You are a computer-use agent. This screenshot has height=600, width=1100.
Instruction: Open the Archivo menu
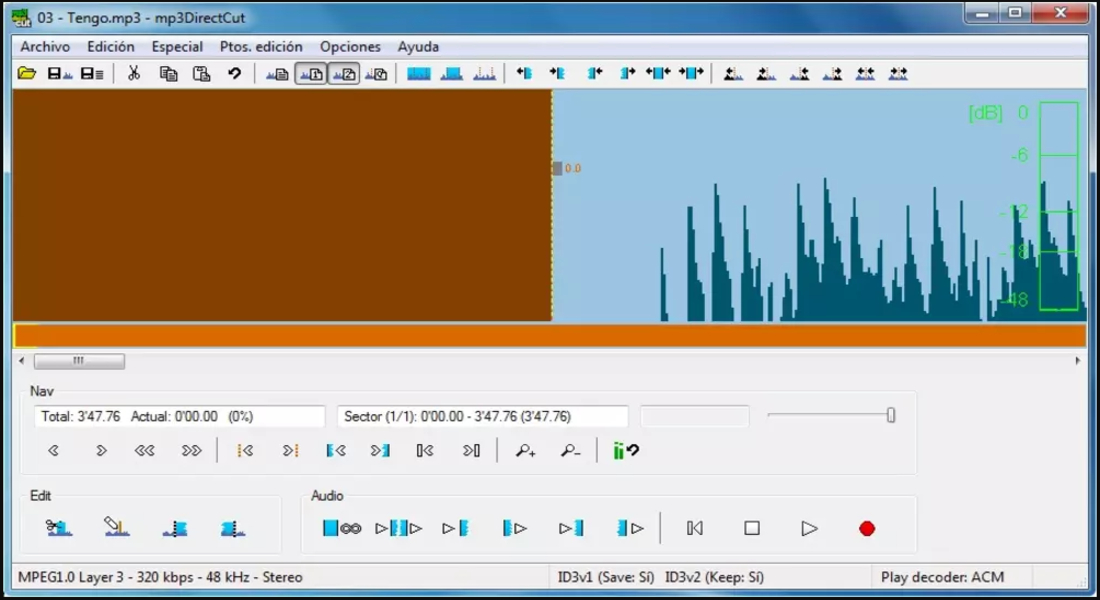click(x=45, y=46)
